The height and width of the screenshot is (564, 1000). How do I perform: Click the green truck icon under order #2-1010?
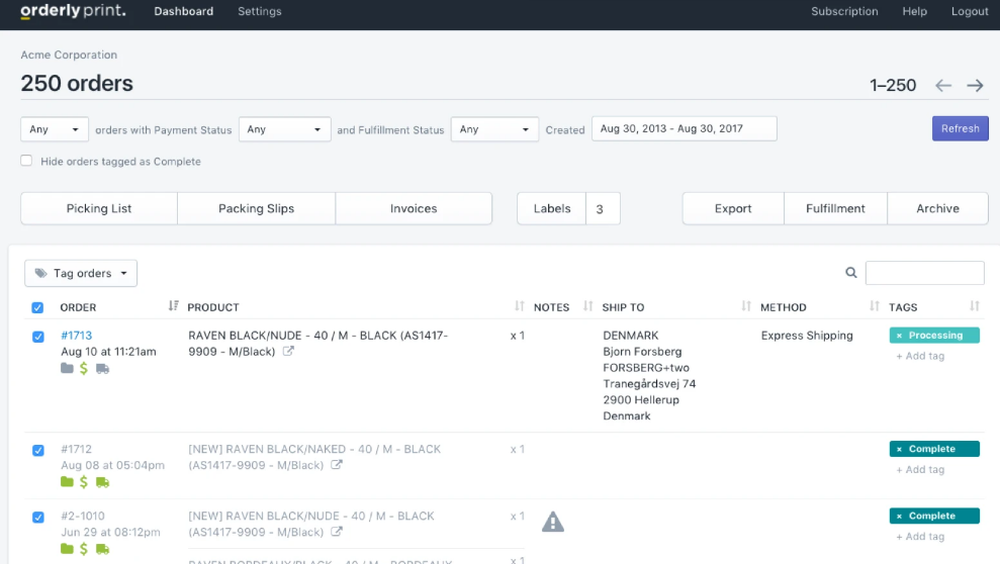coord(103,549)
